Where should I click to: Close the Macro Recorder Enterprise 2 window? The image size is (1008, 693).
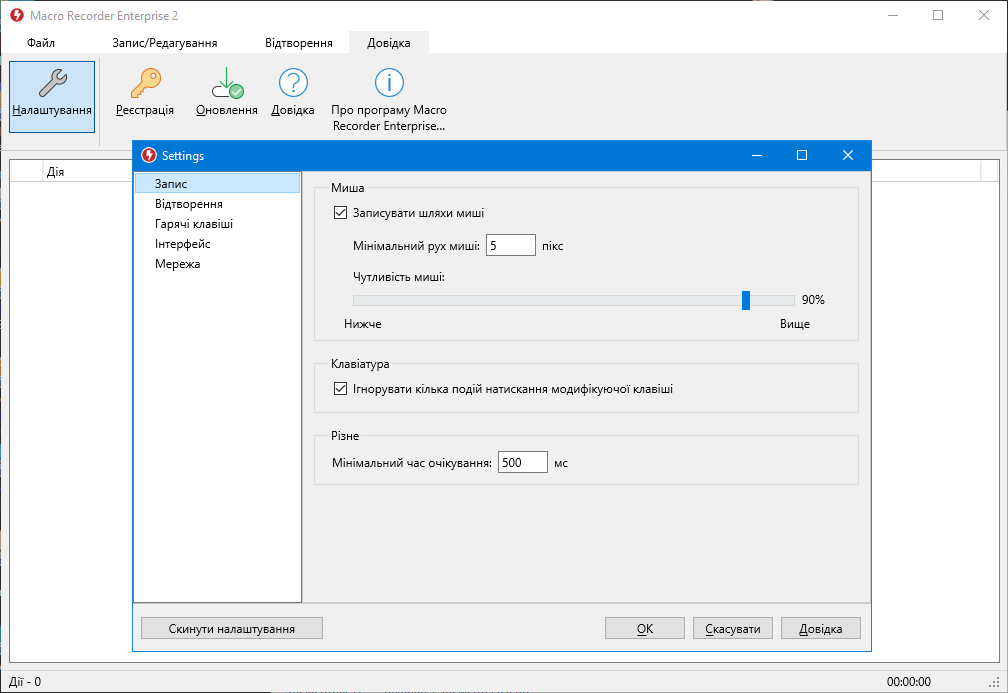984,15
